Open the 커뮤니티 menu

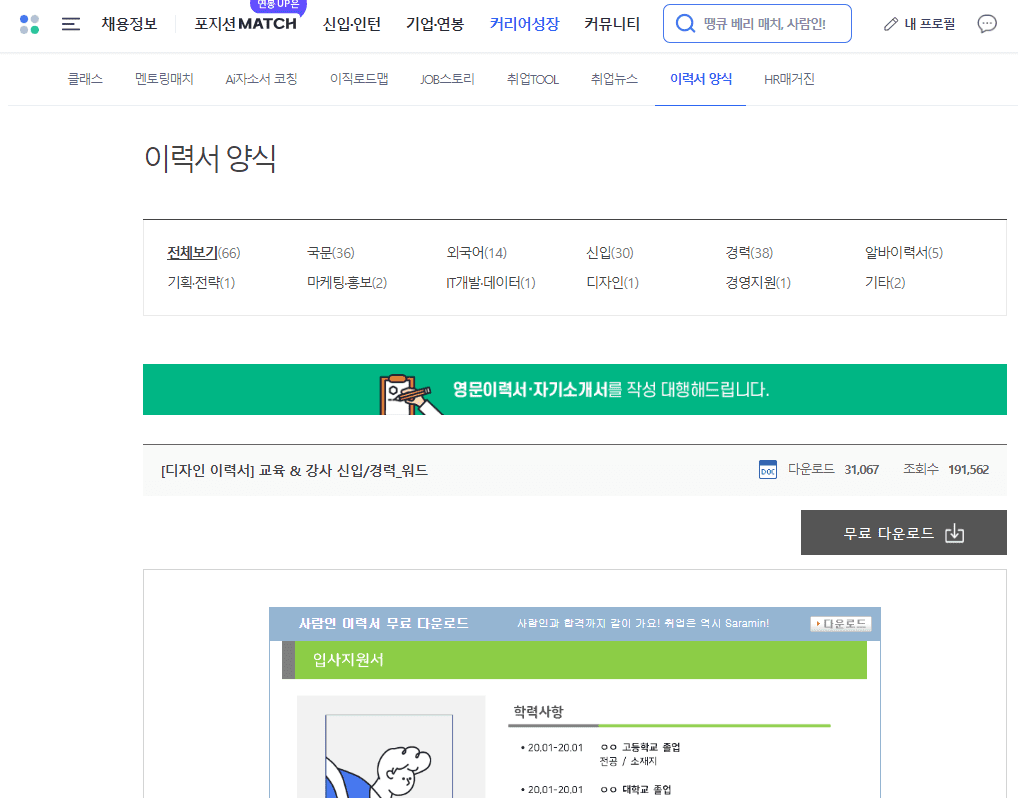click(x=611, y=23)
